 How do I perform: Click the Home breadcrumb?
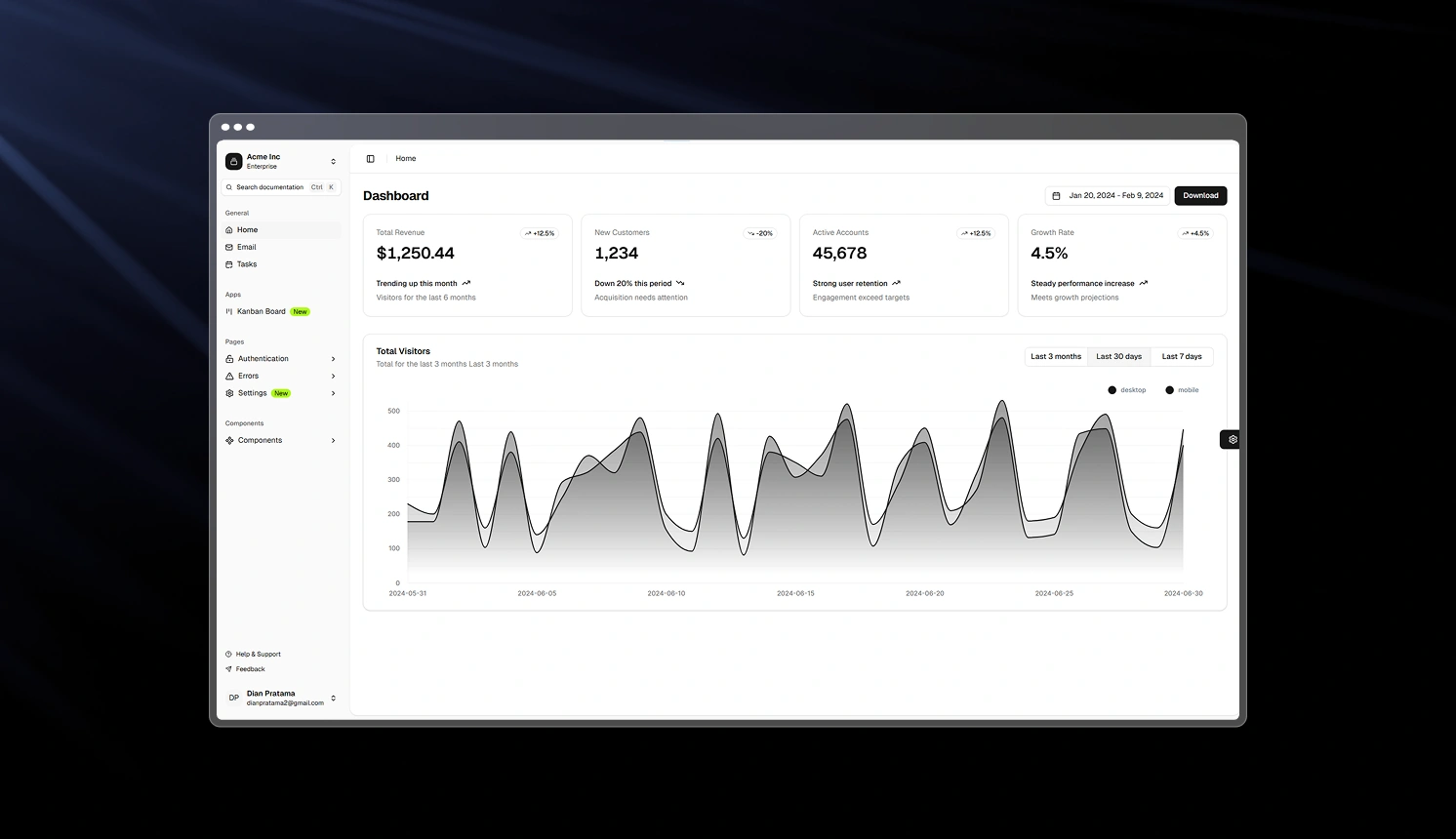406,158
